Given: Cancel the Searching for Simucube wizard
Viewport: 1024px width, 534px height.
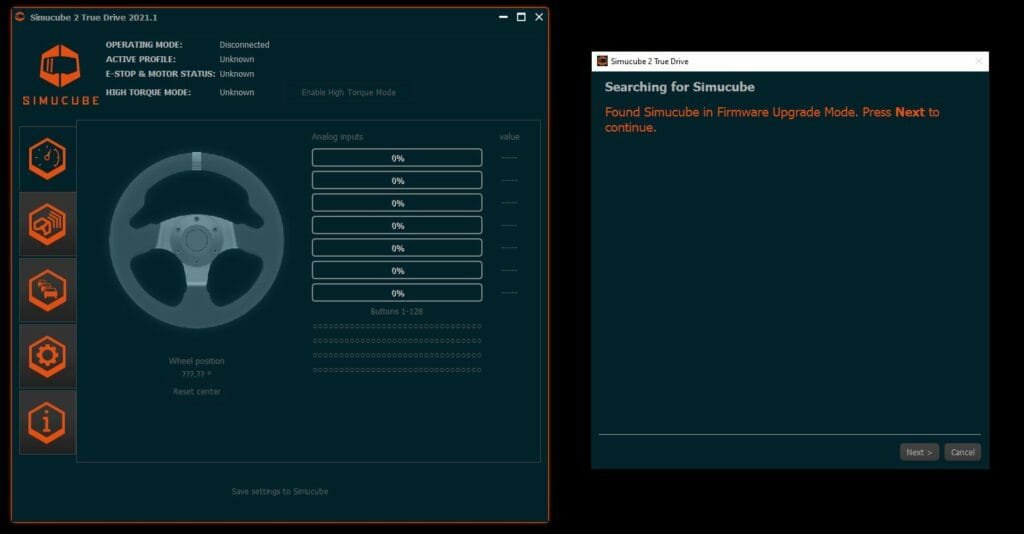Looking at the screenshot, I should pos(962,452).
